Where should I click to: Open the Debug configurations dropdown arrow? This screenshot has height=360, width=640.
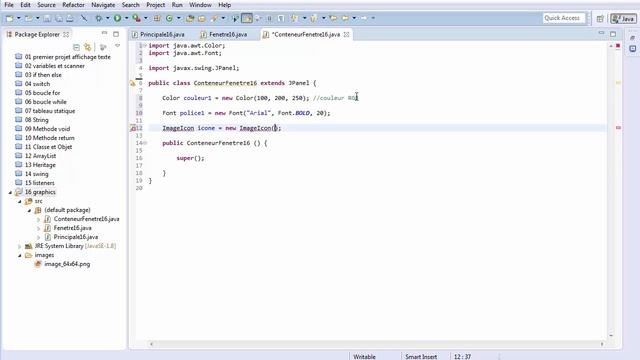point(108,18)
